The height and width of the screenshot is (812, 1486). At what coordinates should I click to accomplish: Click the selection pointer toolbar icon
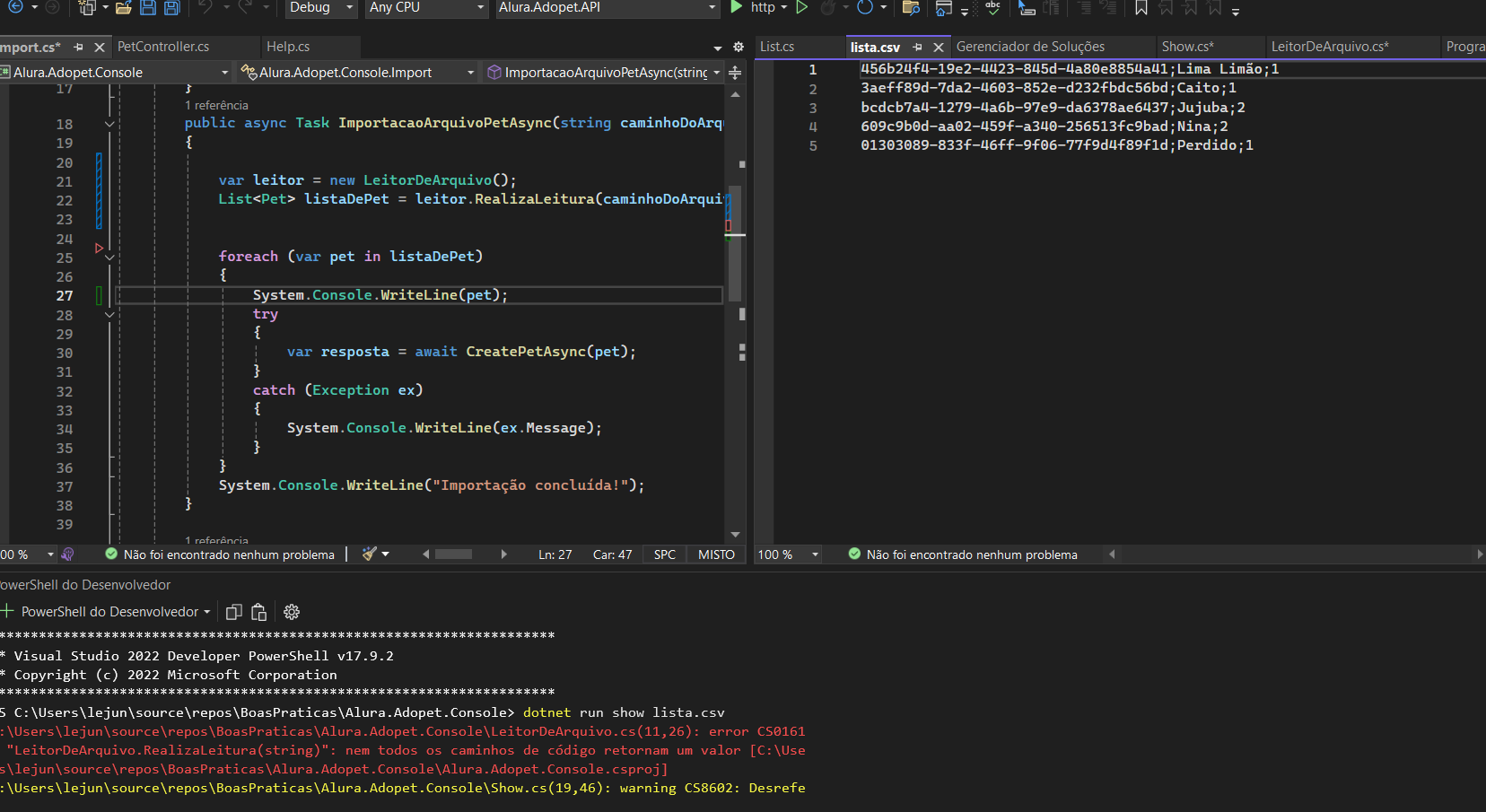click(1027, 7)
